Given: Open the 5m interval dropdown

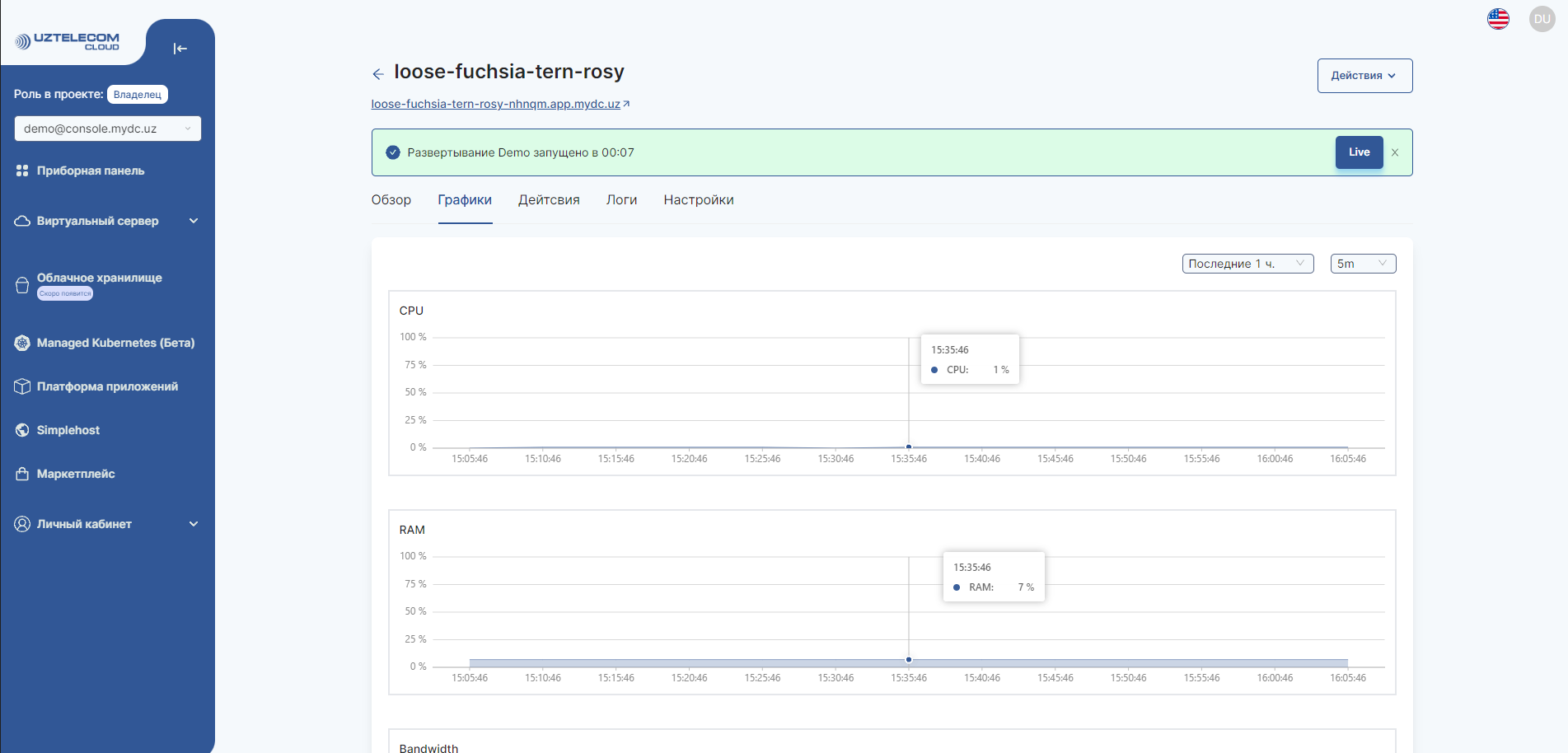Looking at the screenshot, I should point(1363,263).
